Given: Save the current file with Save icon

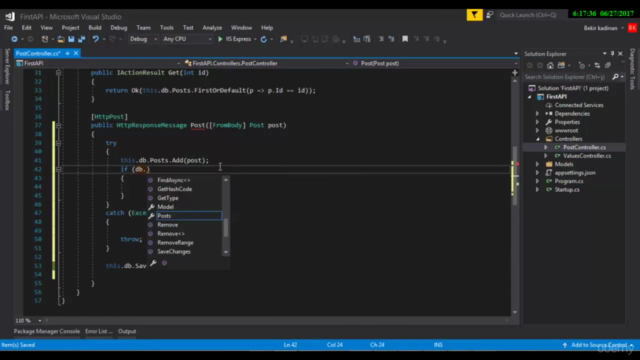Looking at the screenshot, I should point(71,39).
